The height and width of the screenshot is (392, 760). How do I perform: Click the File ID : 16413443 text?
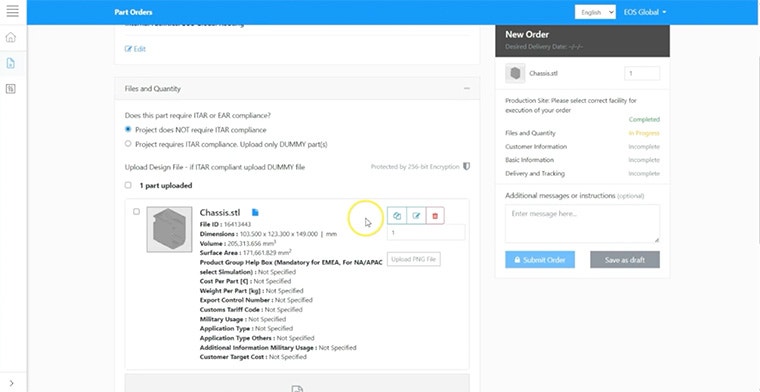tap(225, 224)
